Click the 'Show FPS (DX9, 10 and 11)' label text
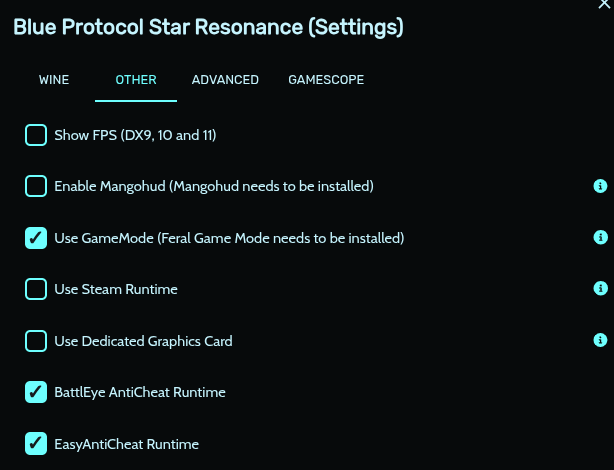Image resolution: width=614 pixels, height=470 pixels. [135, 134]
